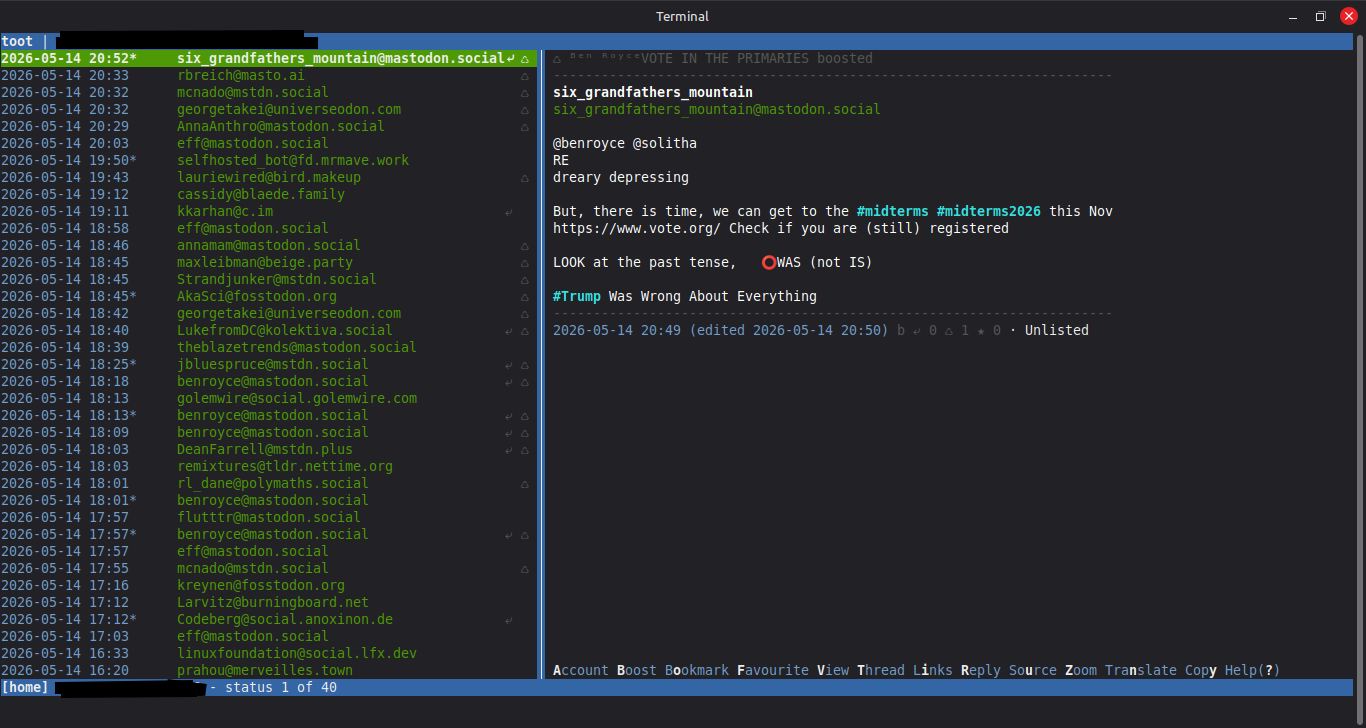Select the theblazetrends@mastodon.social status row

[268, 347]
